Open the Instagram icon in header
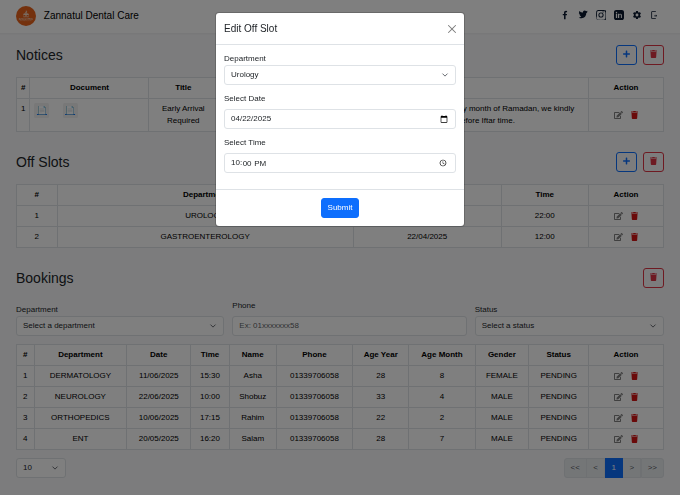This screenshot has height=495, width=680. (601, 15)
